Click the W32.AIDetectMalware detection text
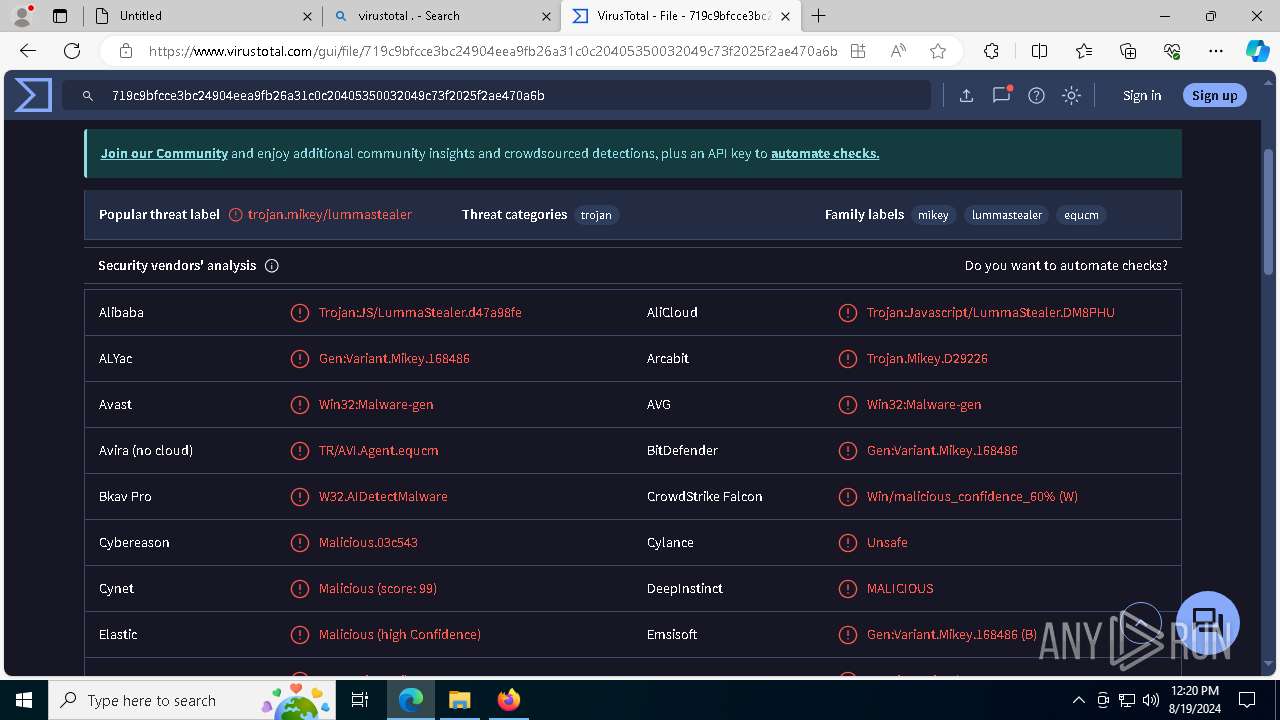Viewport: 1280px width, 720px height. [383, 497]
